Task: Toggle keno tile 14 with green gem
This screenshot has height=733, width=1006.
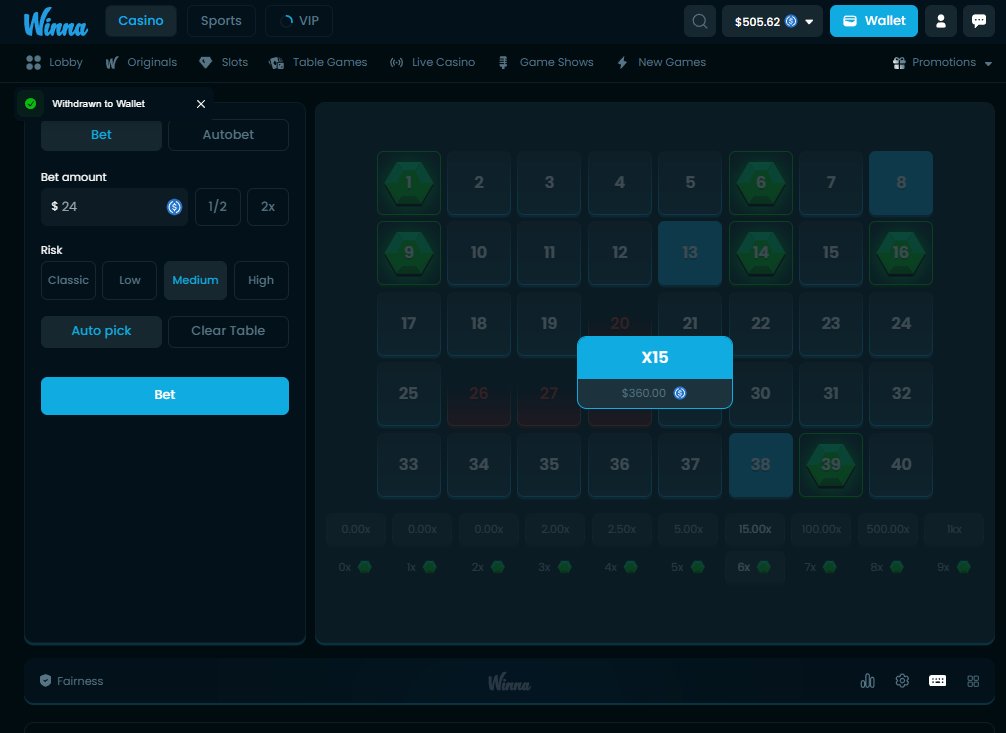Action: pyautogui.click(x=760, y=253)
